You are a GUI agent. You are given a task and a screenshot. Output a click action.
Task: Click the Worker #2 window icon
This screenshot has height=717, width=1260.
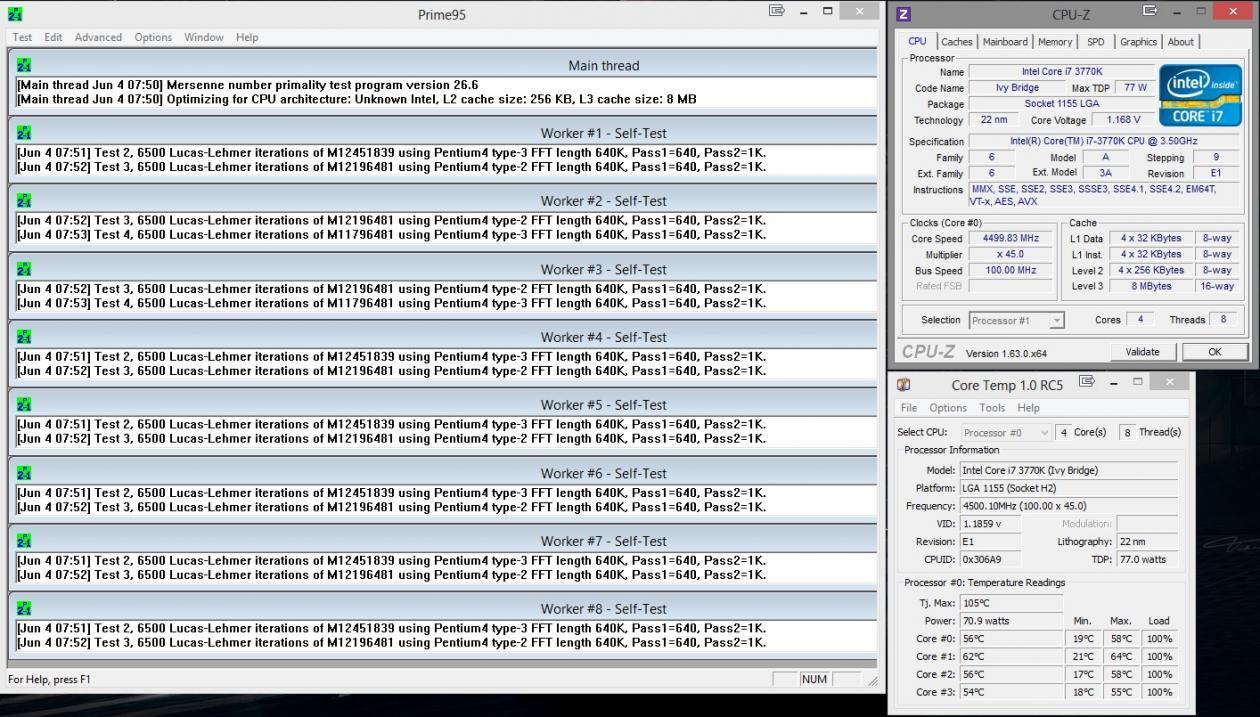[24, 201]
